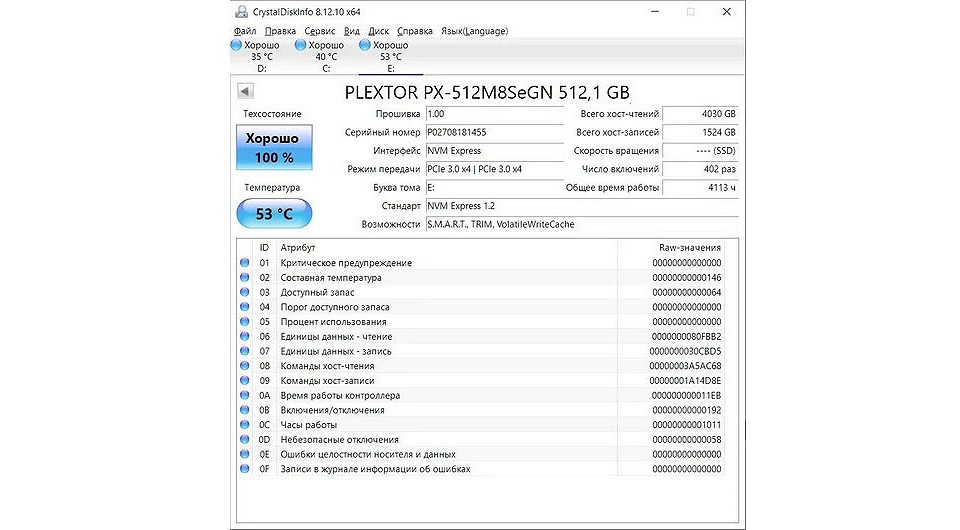Click the transfer mode field PCIe 3.0 x4
The width and height of the screenshot is (960, 530).
click(x=494, y=169)
